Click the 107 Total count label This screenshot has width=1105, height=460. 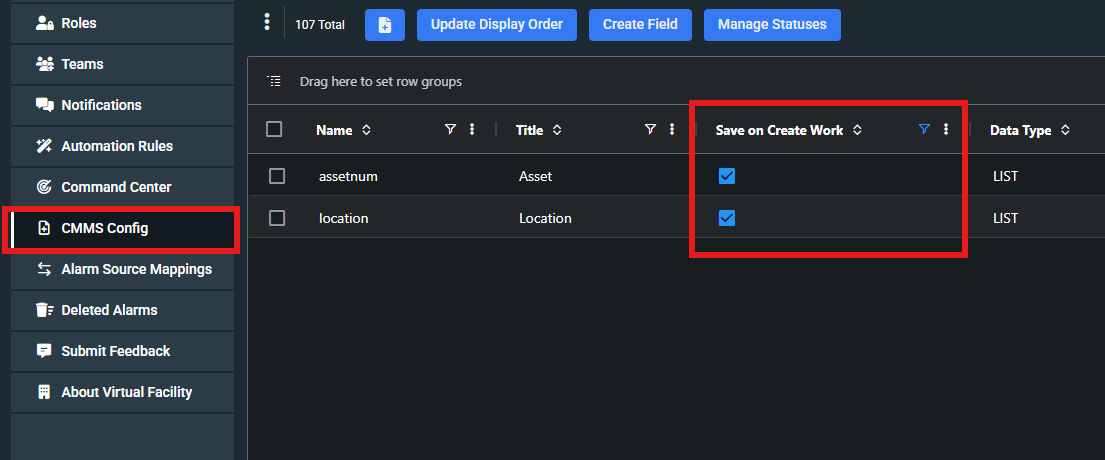pos(320,25)
